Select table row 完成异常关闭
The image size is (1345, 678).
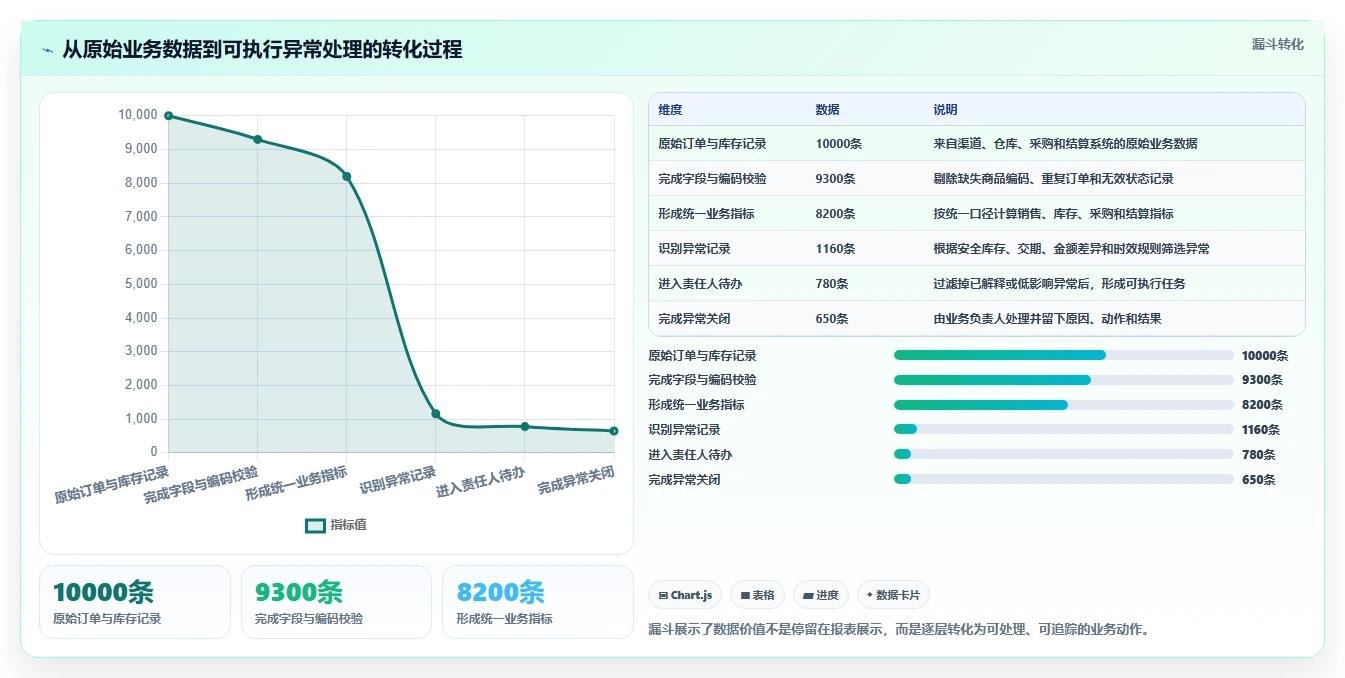pyautogui.click(x=977, y=319)
